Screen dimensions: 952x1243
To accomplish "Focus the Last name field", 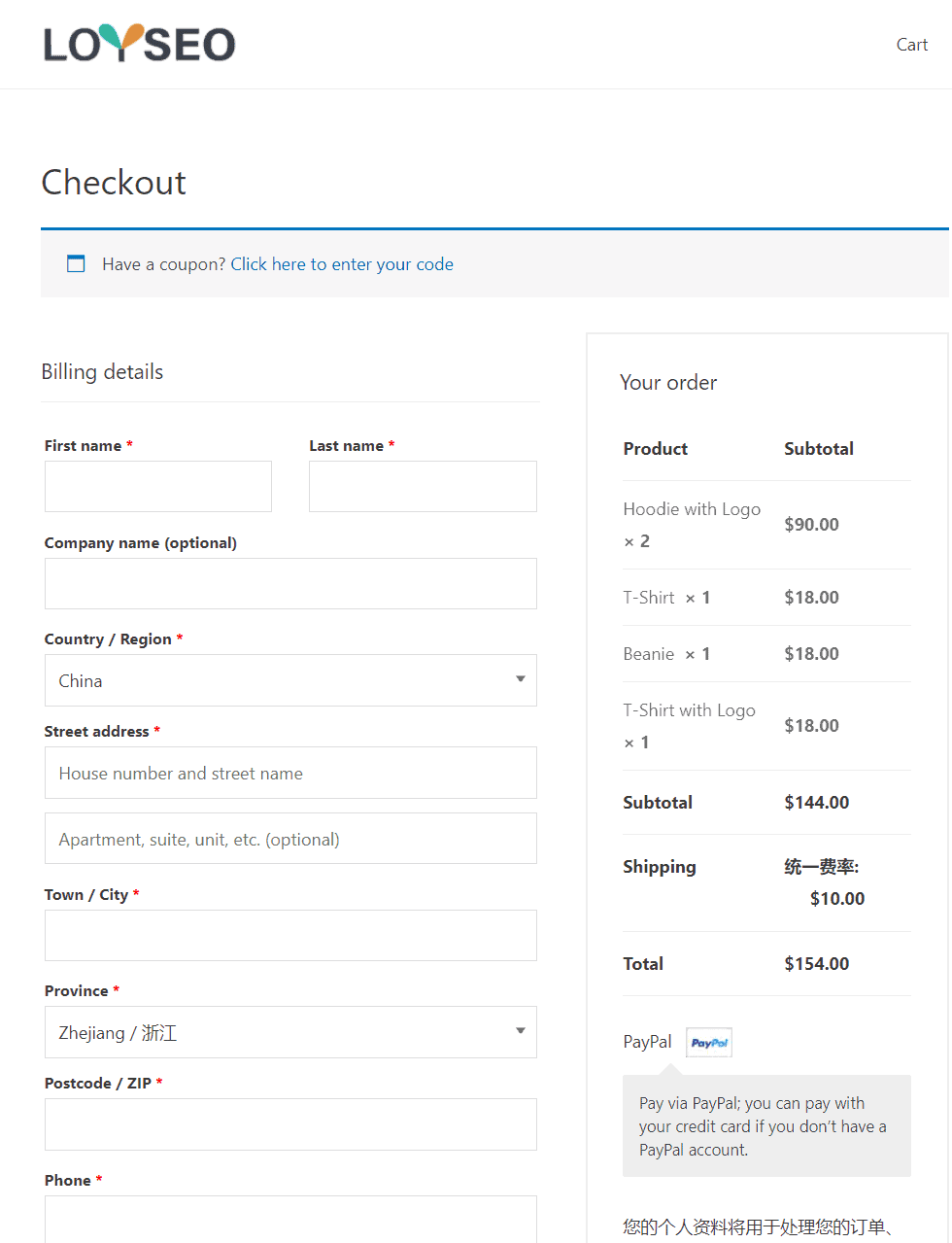I will click(x=423, y=486).
